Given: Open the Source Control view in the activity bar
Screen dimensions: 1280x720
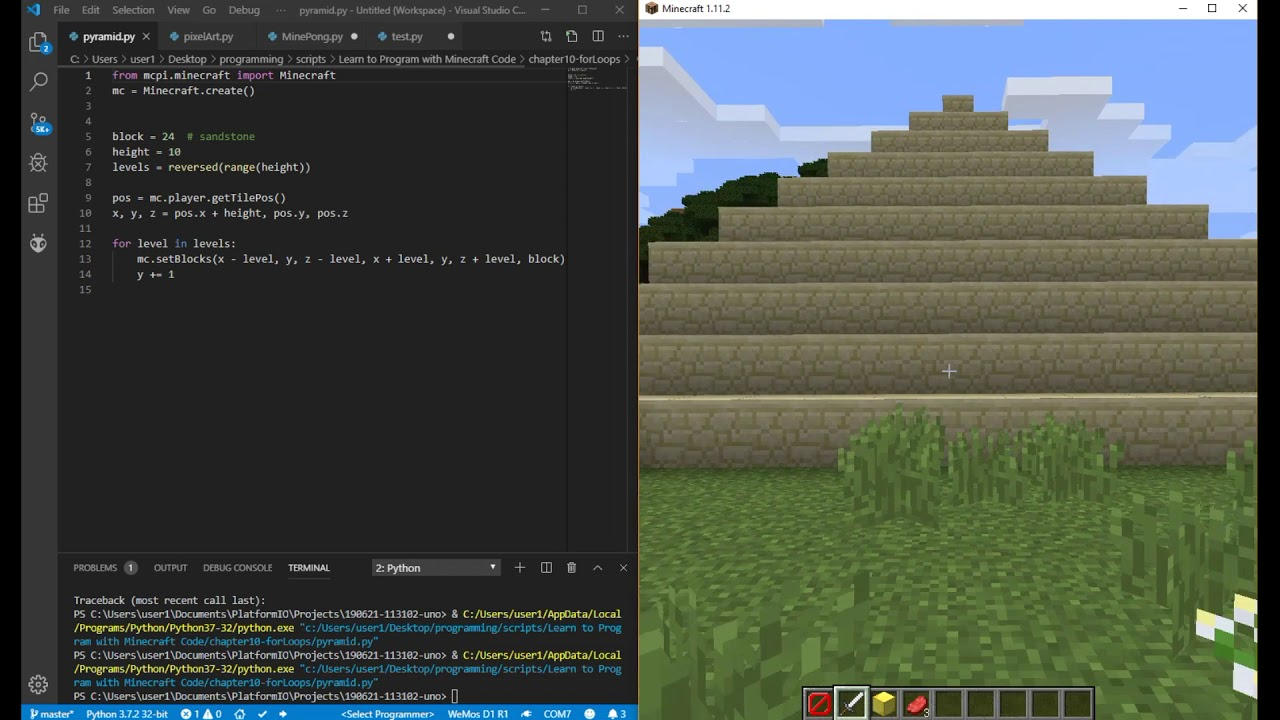Looking at the screenshot, I should 38,122.
